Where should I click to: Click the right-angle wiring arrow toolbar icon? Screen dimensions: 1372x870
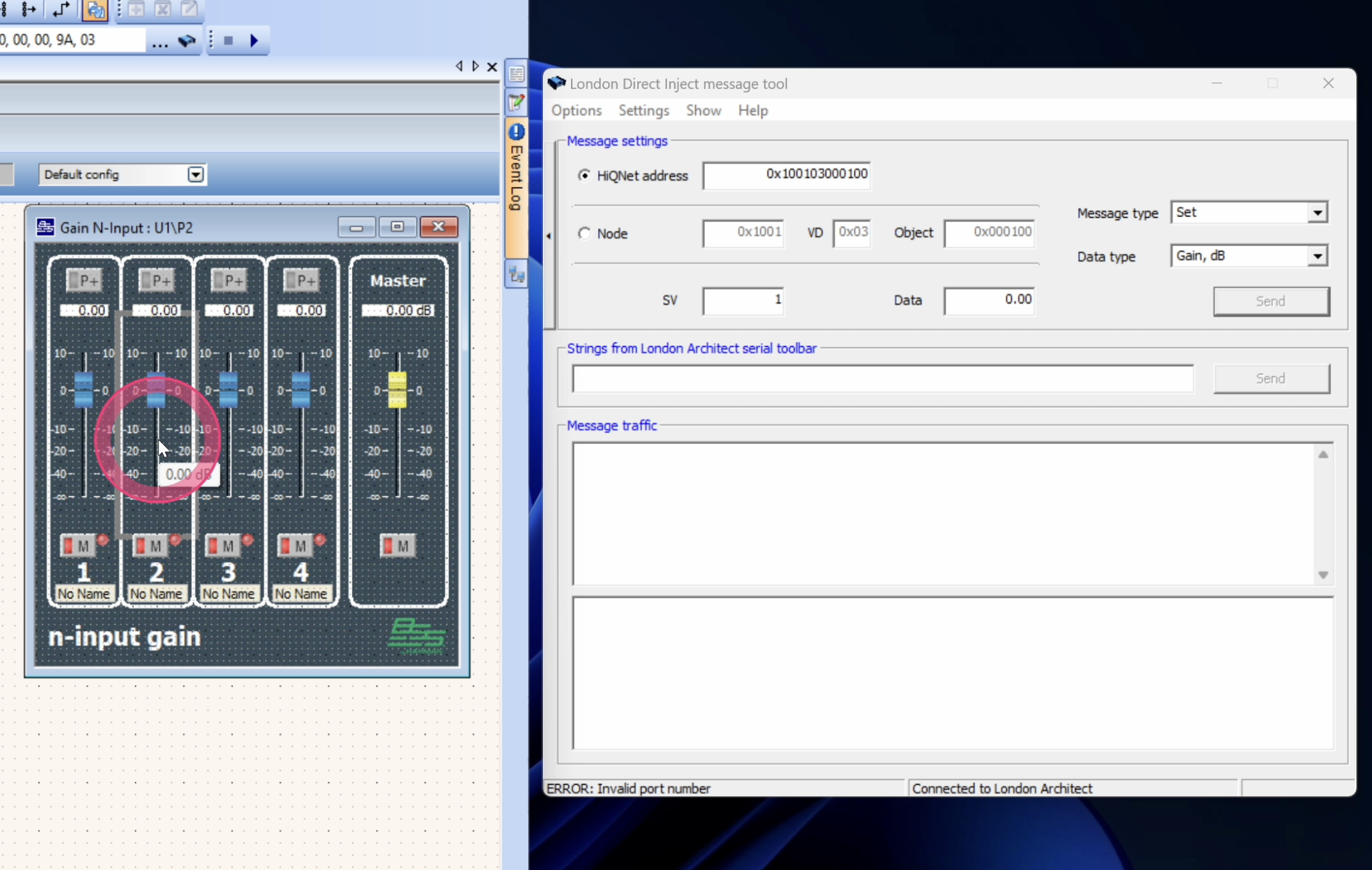coord(61,10)
